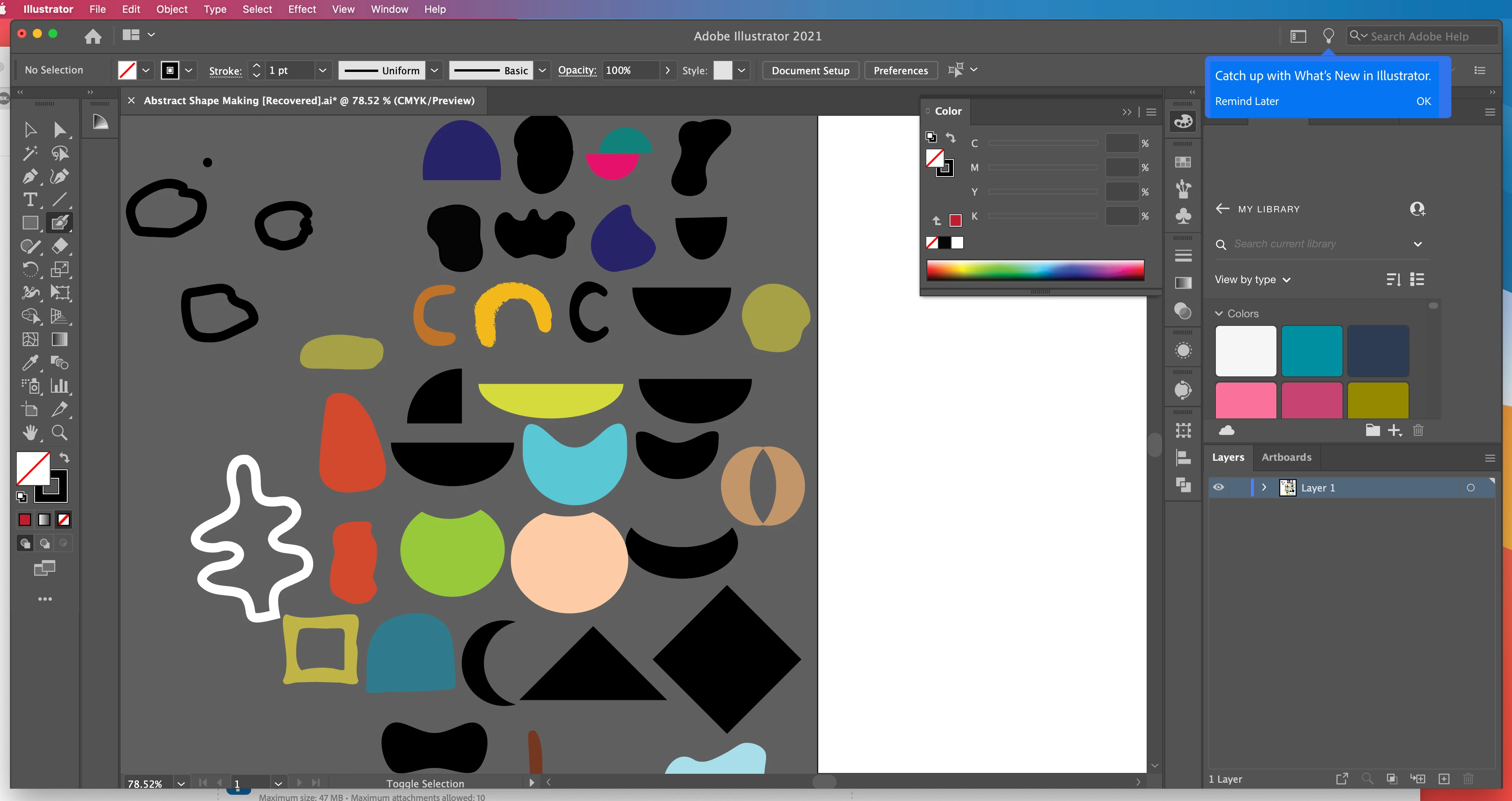
Task: Select the Pen tool
Action: [x=30, y=176]
